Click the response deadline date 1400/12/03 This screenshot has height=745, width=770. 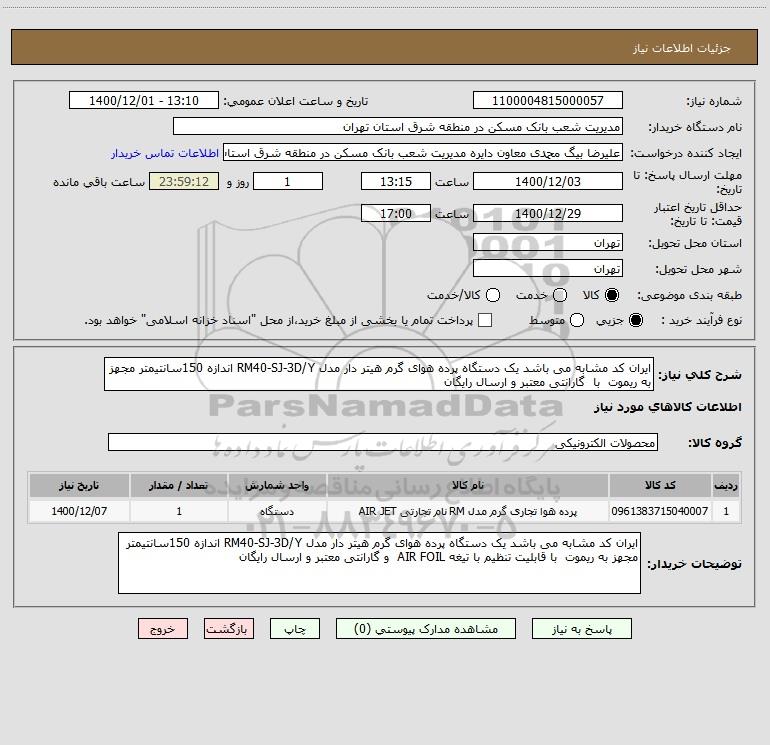[548, 182]
